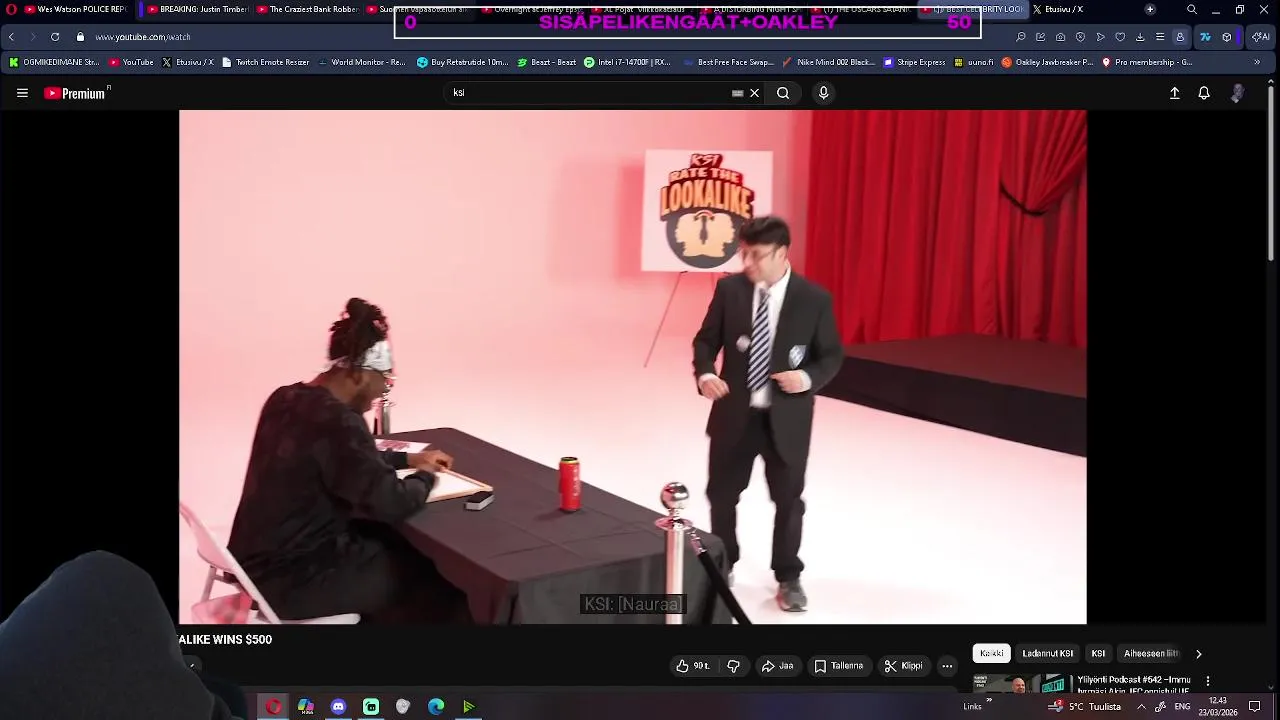This screenshot has width=1280, height=720.
Task: Show more filter chips with right chevron
Action: point(1198,654)
